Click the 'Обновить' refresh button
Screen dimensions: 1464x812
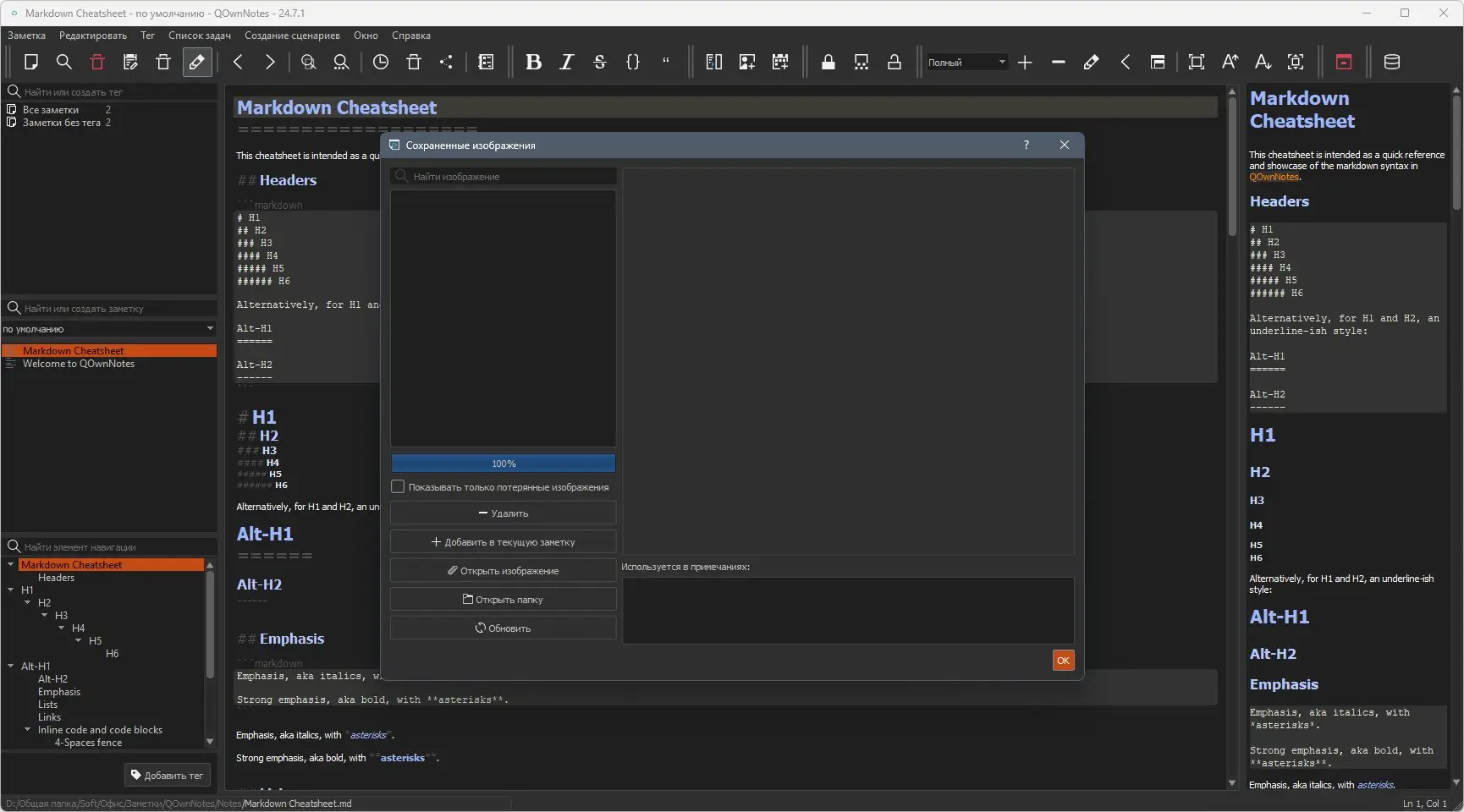click(x=503, y=628)
